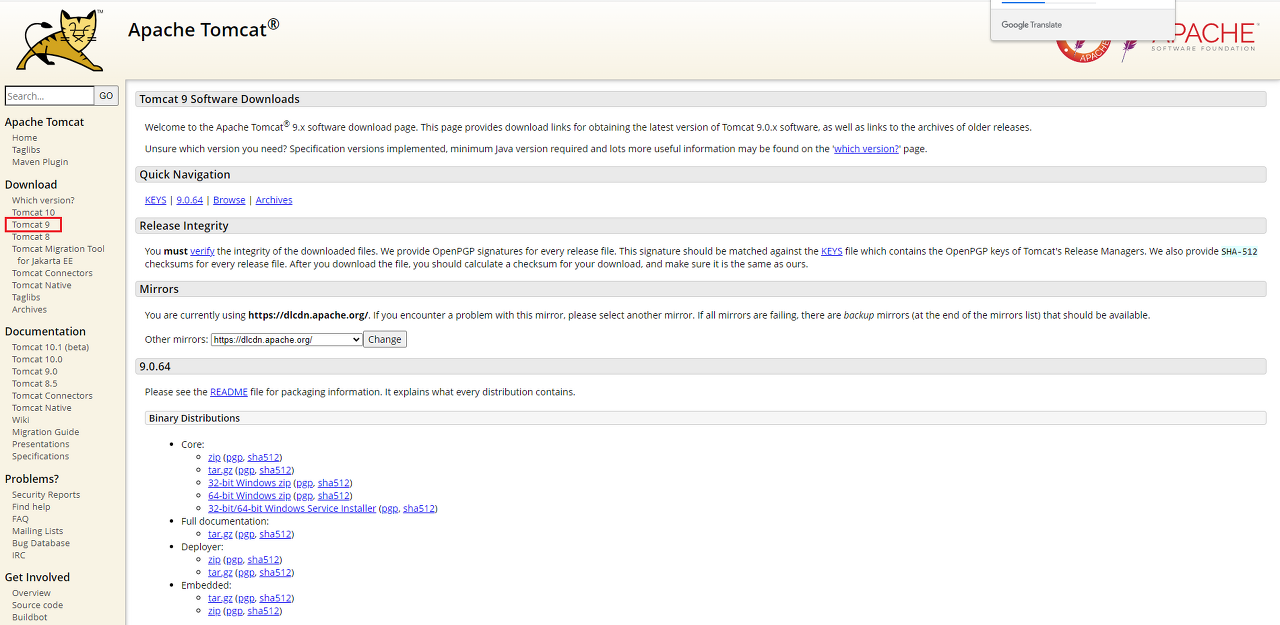The image size is (1280, 625).
Task: Open Tomcat 9.0 documentation
Action: tap(35, 371)
